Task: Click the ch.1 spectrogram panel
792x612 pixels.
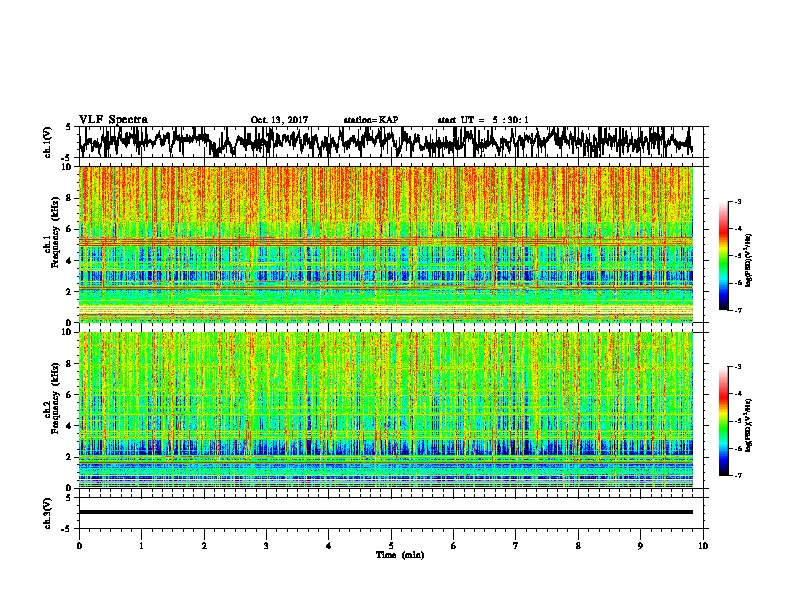Action: 385,244
